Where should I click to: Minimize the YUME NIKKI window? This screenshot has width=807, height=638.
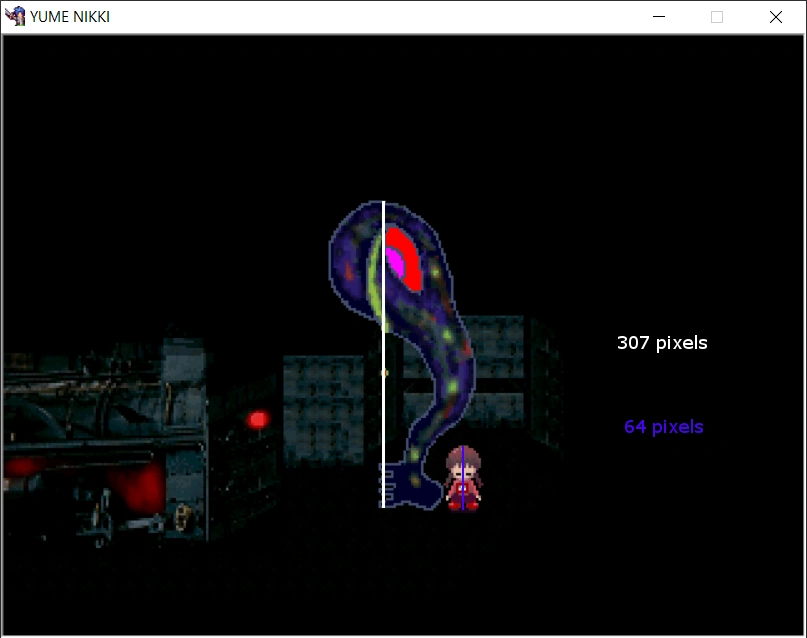click(659, 17)
